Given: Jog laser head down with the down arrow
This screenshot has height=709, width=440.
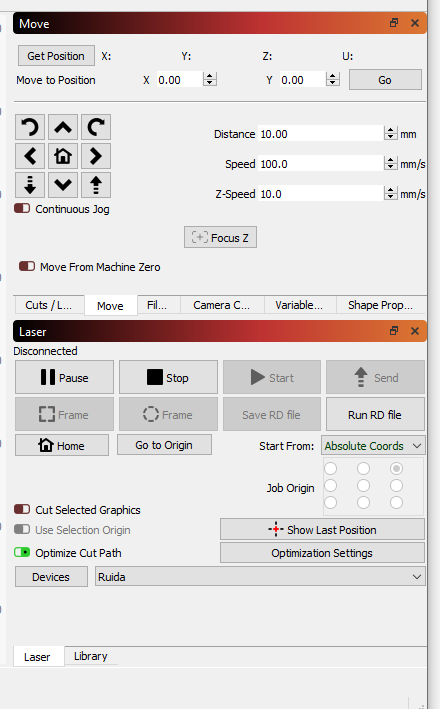Looking at the screenshot, I should [x=63, y=185].
